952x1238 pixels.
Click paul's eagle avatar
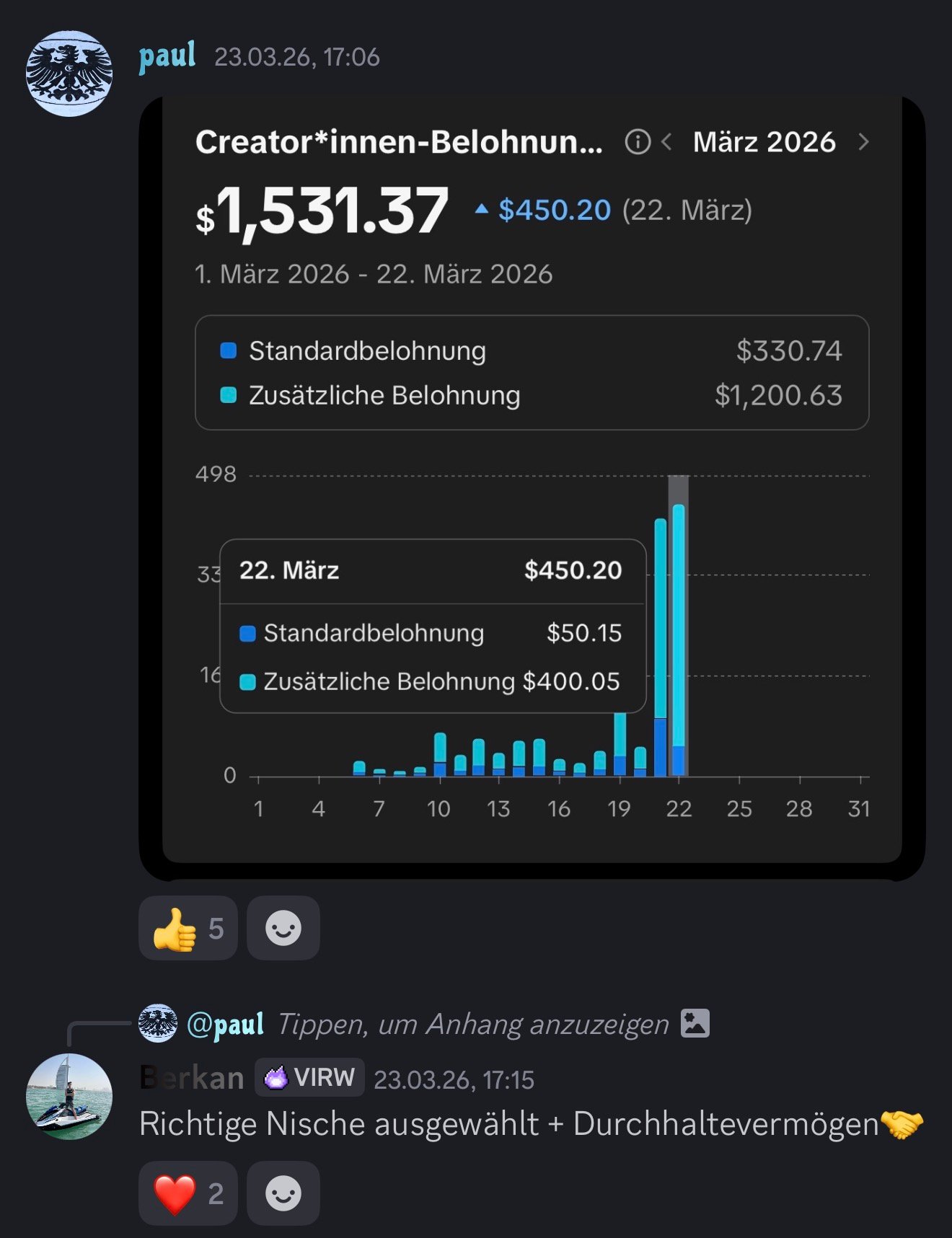tap(69, 74)
